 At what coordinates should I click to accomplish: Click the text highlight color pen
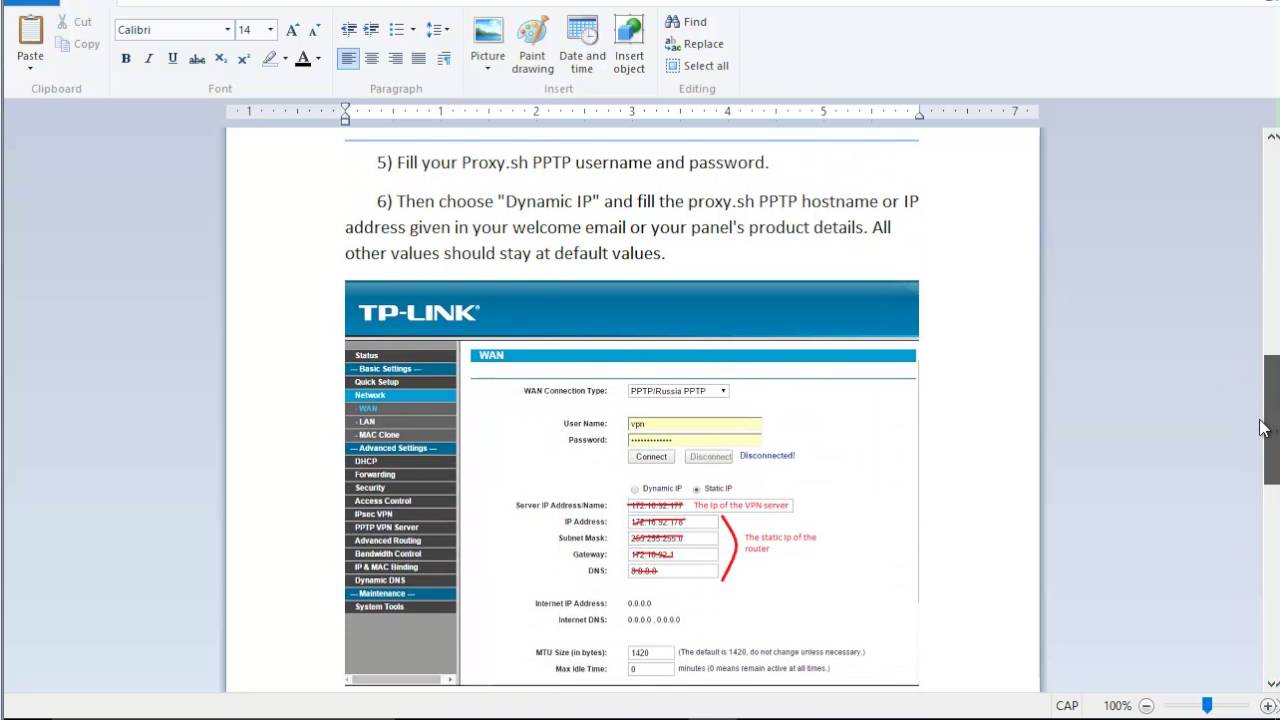(269, 59)
